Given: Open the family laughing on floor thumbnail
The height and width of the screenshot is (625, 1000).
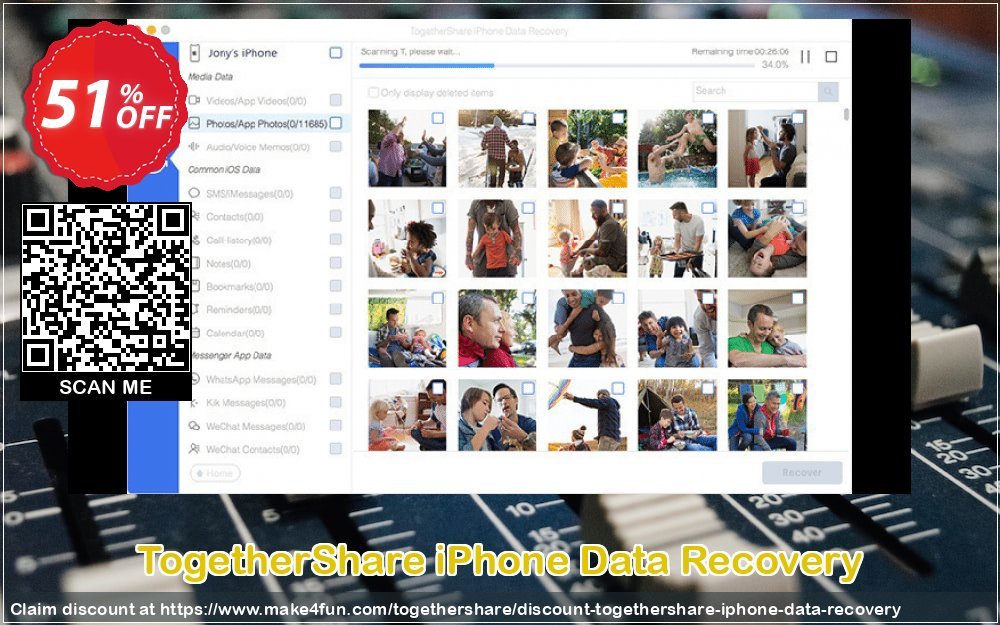Looking at the screenshot, I should point(767,239).
